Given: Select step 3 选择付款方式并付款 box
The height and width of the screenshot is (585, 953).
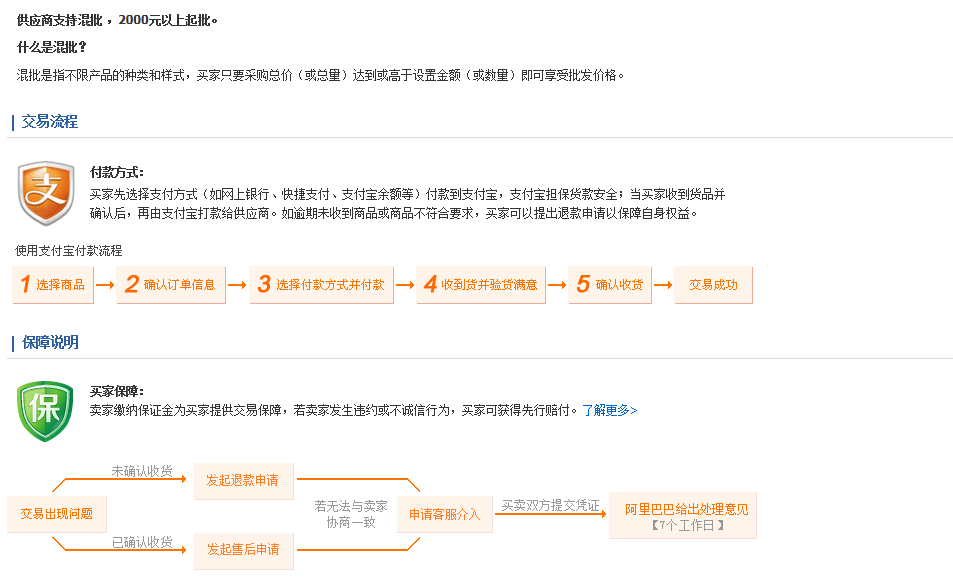Looking at the screenshot, I should 320,285.
